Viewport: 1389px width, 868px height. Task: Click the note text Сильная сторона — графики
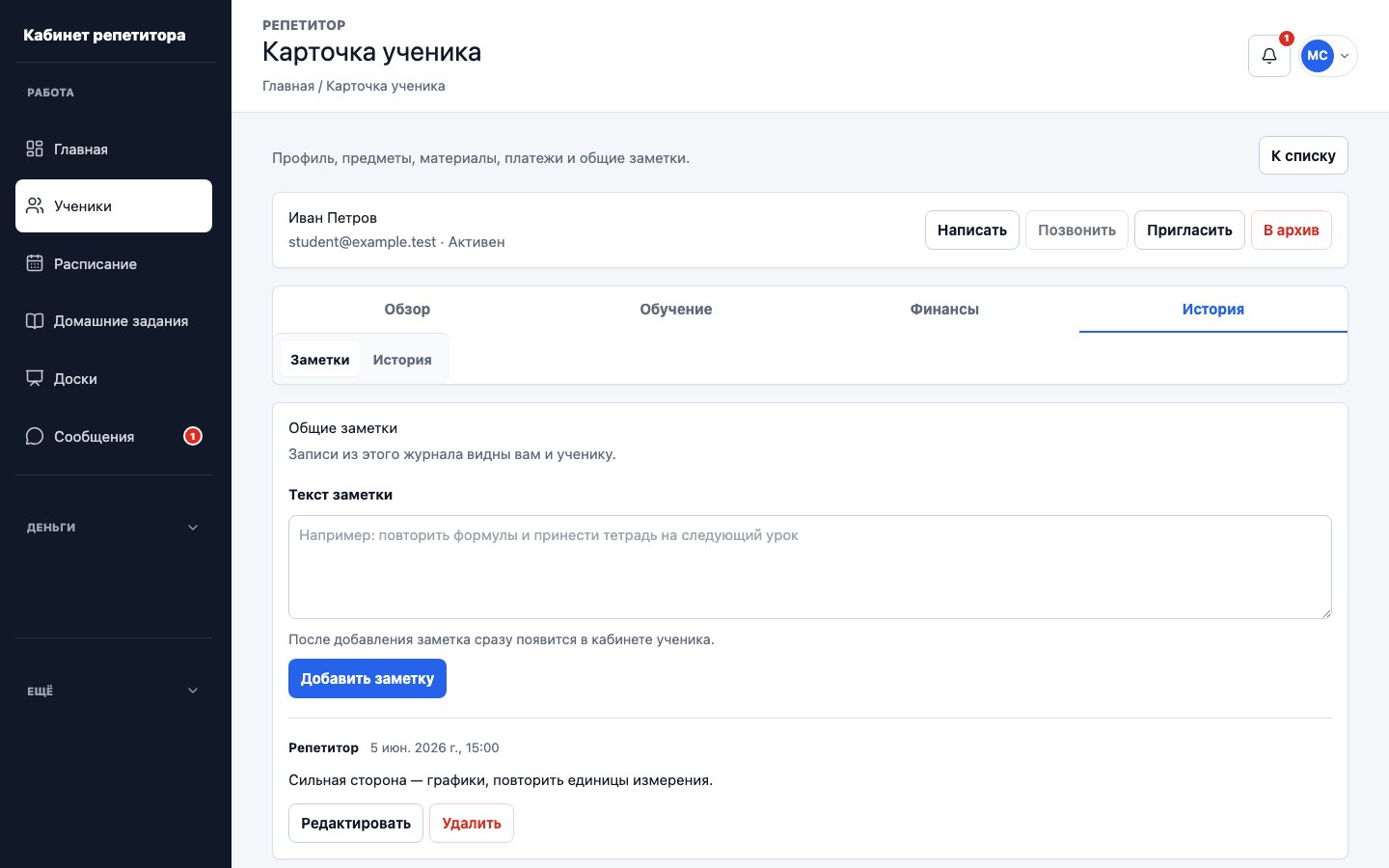click(501, 780)
